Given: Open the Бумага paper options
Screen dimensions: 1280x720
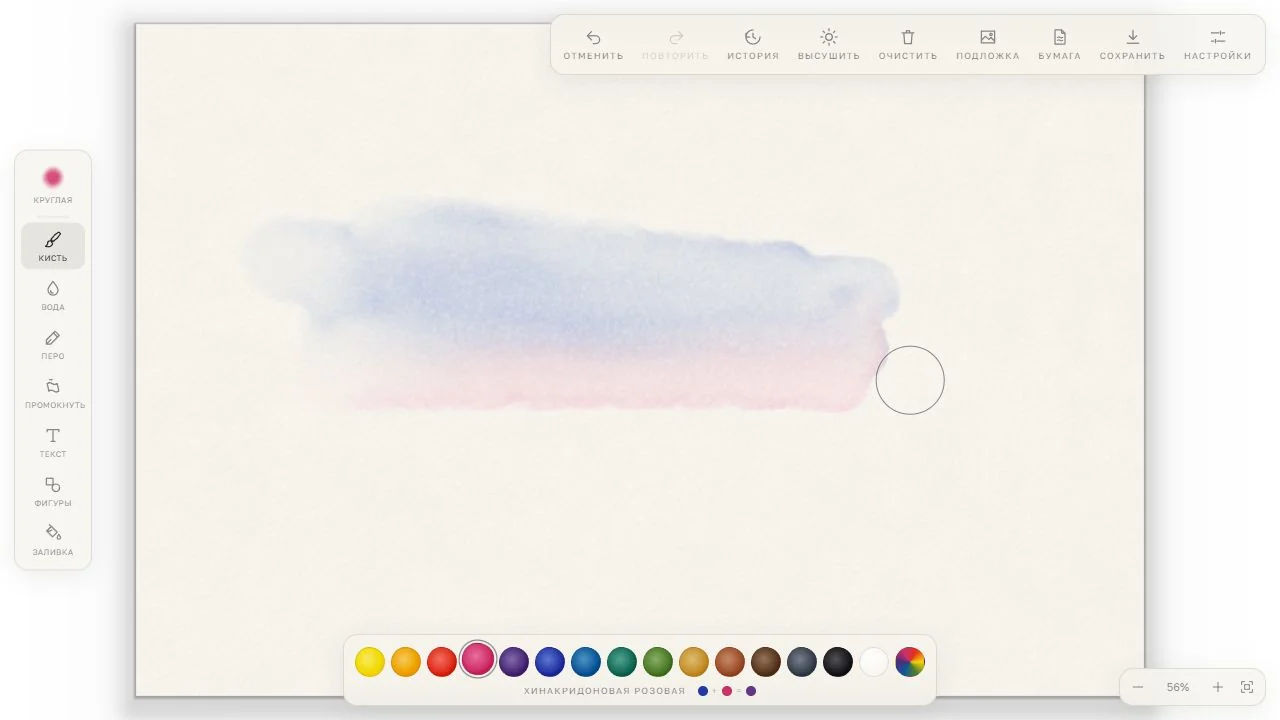Looking at the screenshot, I should (1059, 45).
